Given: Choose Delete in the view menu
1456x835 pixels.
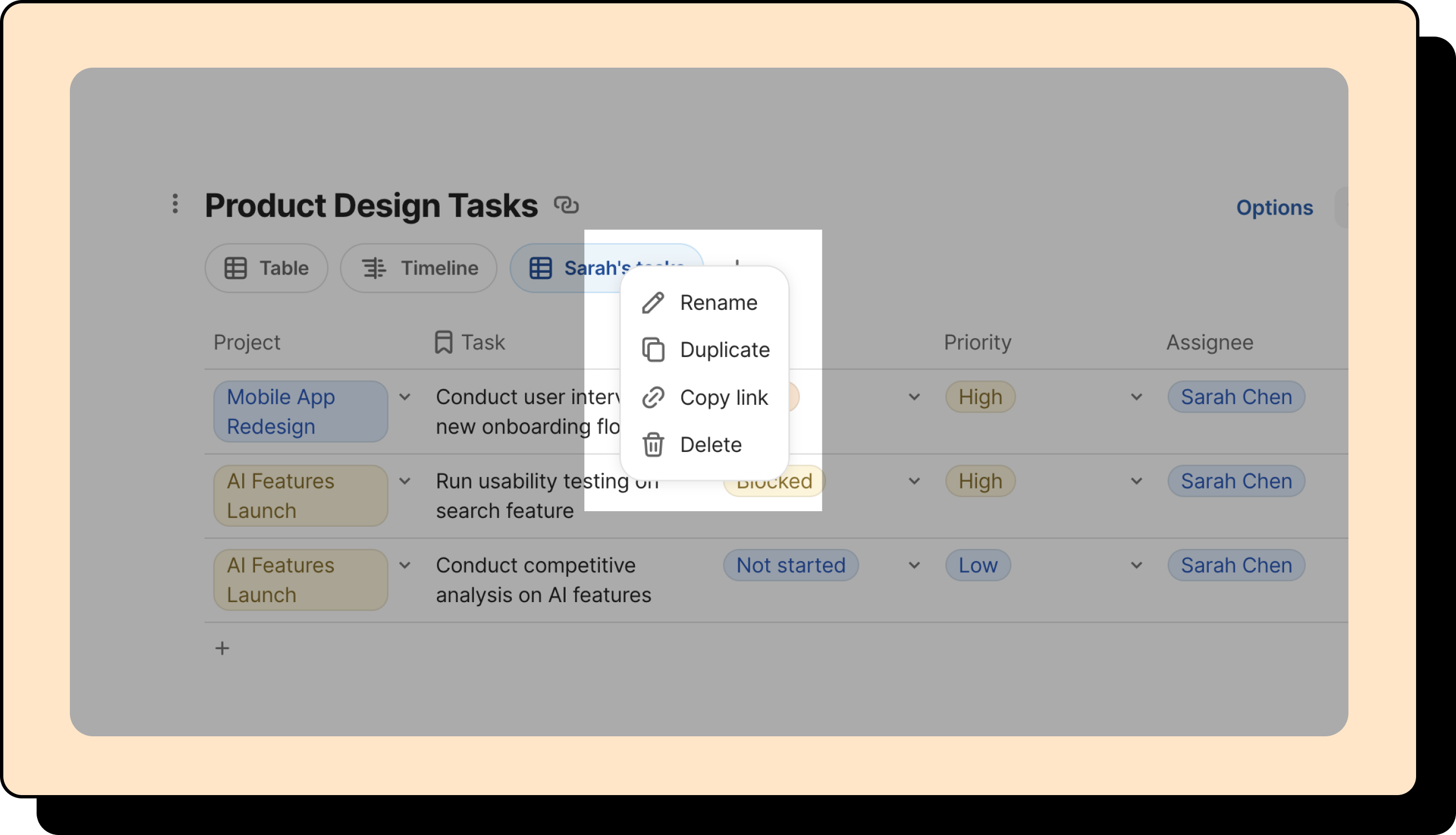Looking at the screenshot, I should [710, 445].
